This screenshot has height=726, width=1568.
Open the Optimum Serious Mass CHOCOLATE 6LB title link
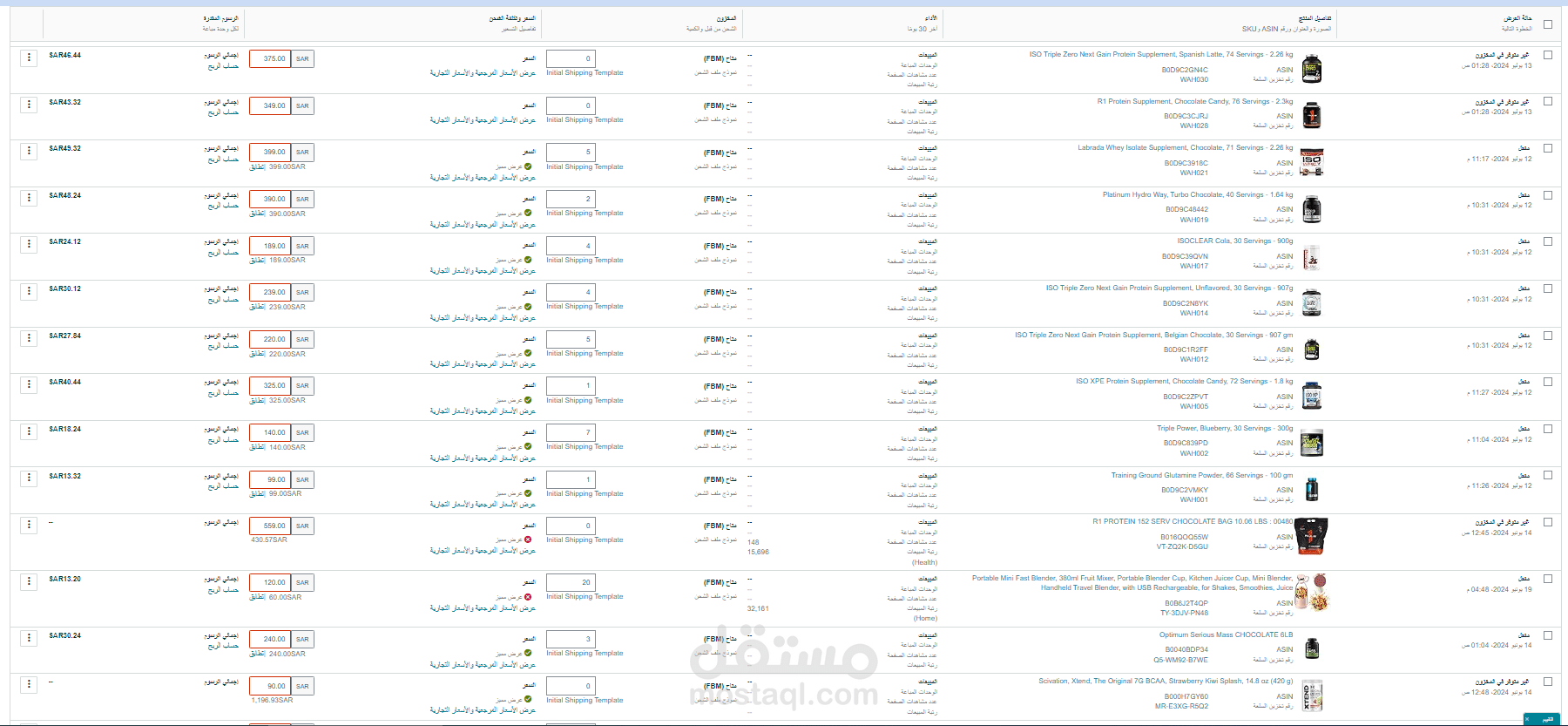pos(1226,635)
